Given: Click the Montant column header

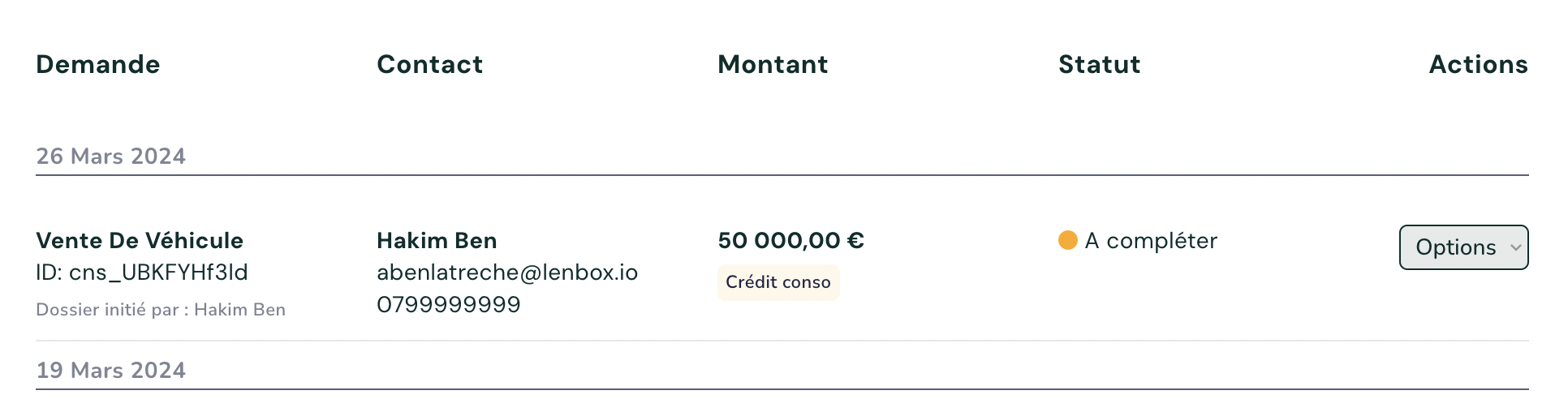Looking at the screenshot, I should (x=773, y=64).
